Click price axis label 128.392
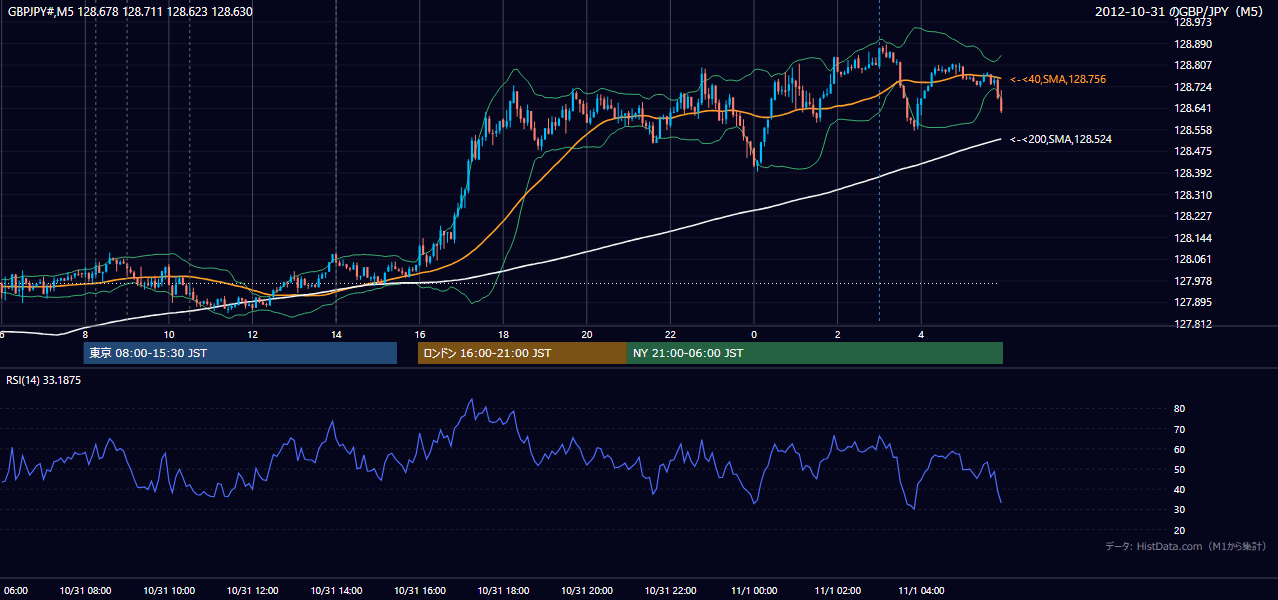The height and width of the screenshot is (600, 1278). pos(1192,173)
